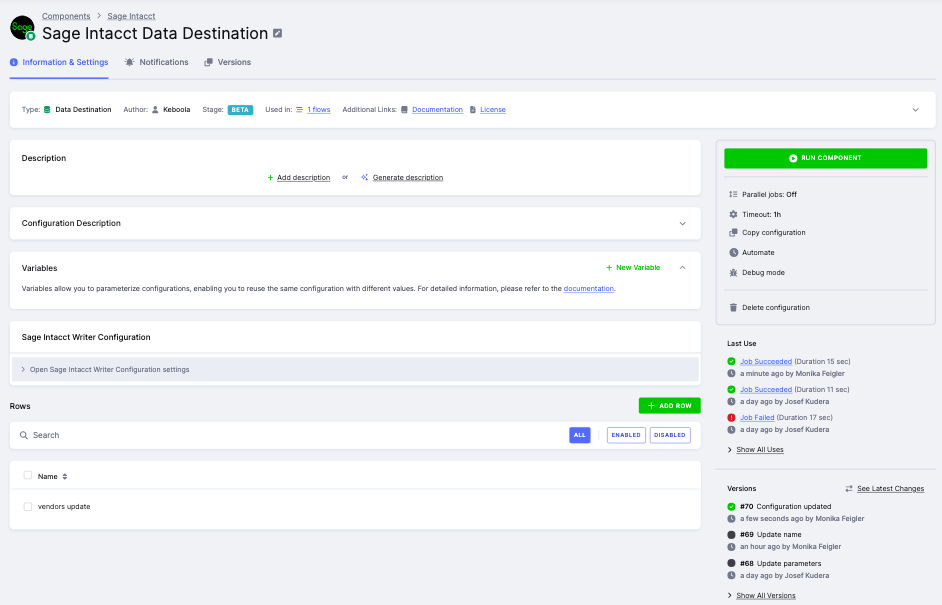The image size is (942, 605).
Task: Click See Latest Changes
Action: coord(890,489)
